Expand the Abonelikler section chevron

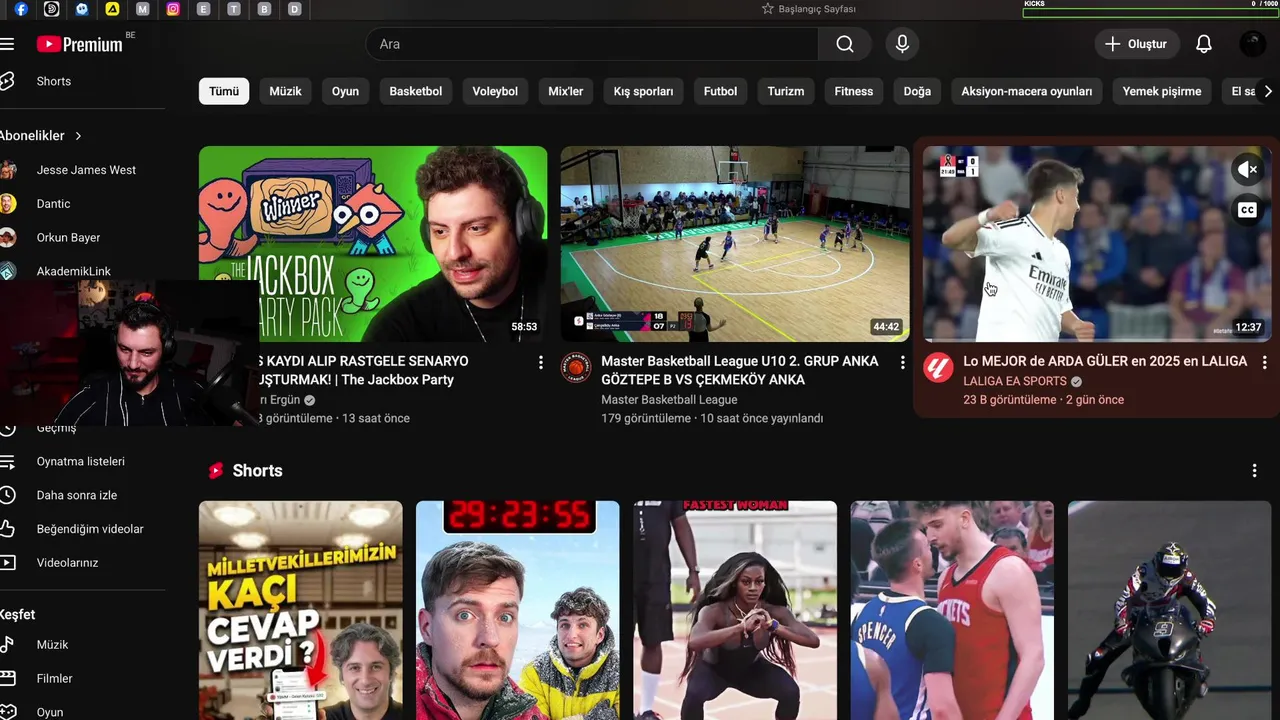[78, 136]
